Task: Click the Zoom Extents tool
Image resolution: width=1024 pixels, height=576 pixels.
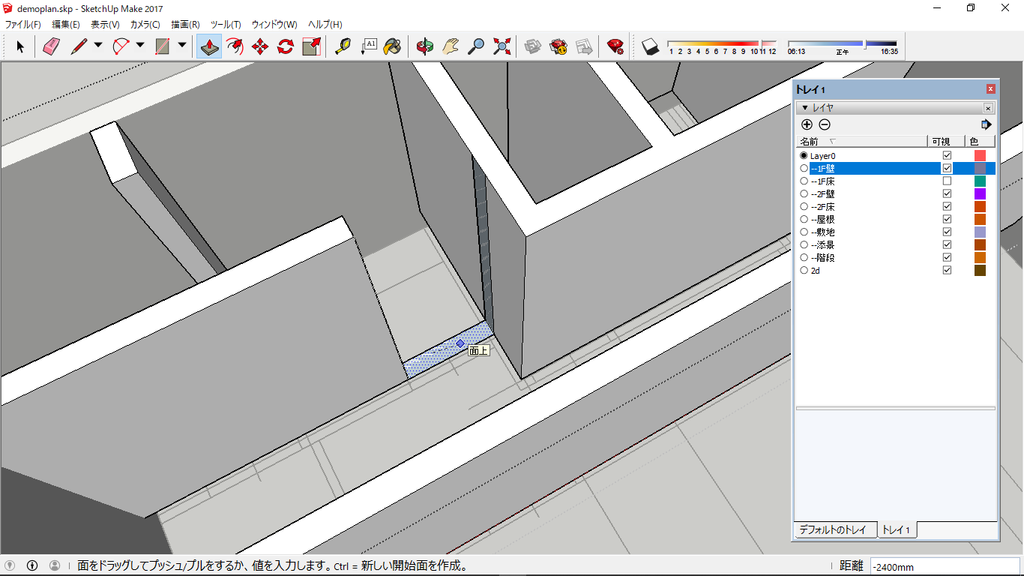Action: 502,46
